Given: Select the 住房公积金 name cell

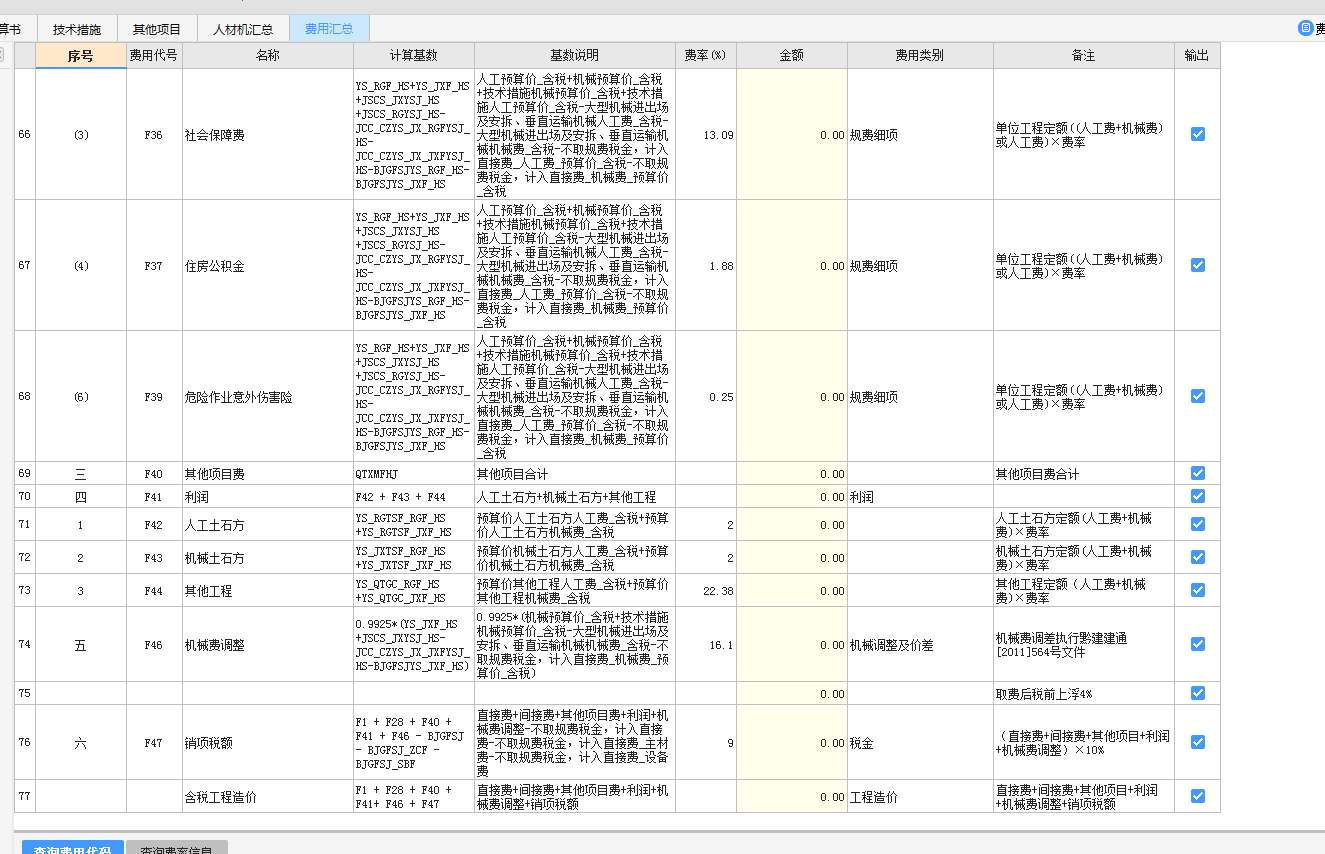Looking at the screenshot, I should (268, 265).
